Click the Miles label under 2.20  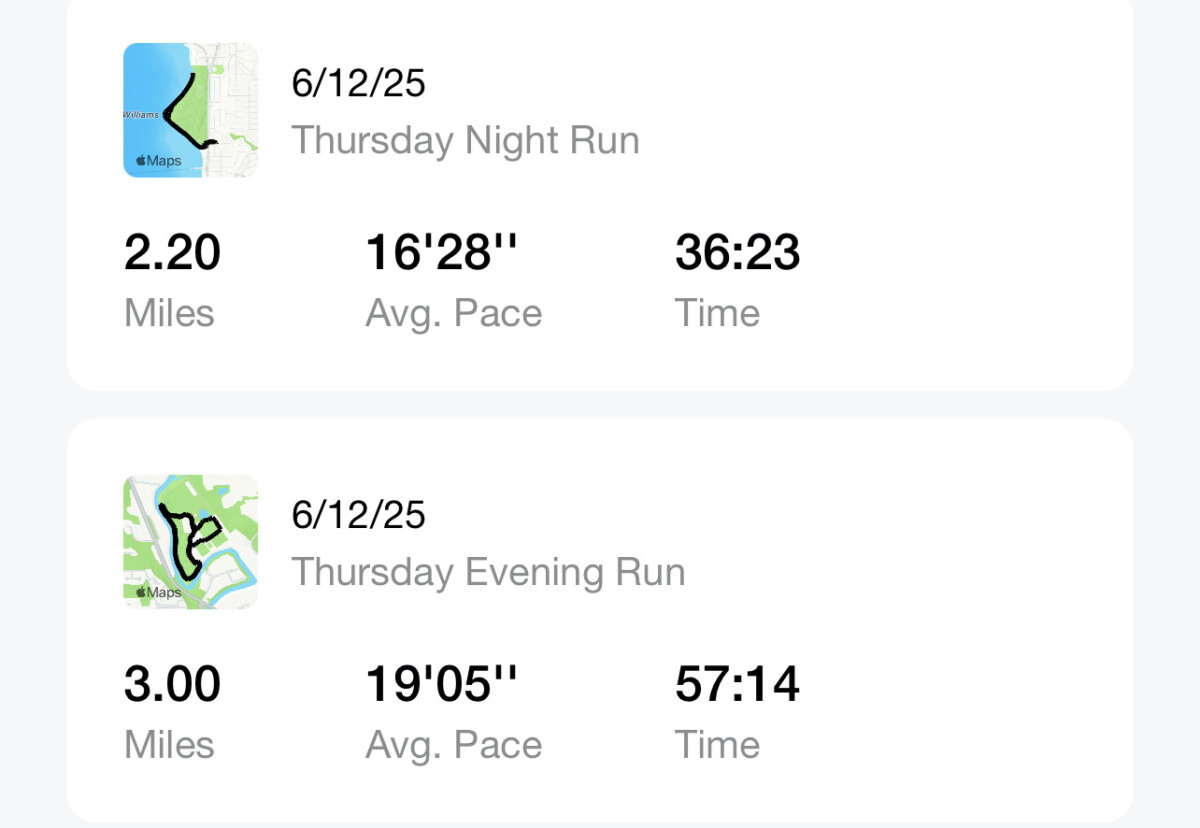click(x=169, y=313)
